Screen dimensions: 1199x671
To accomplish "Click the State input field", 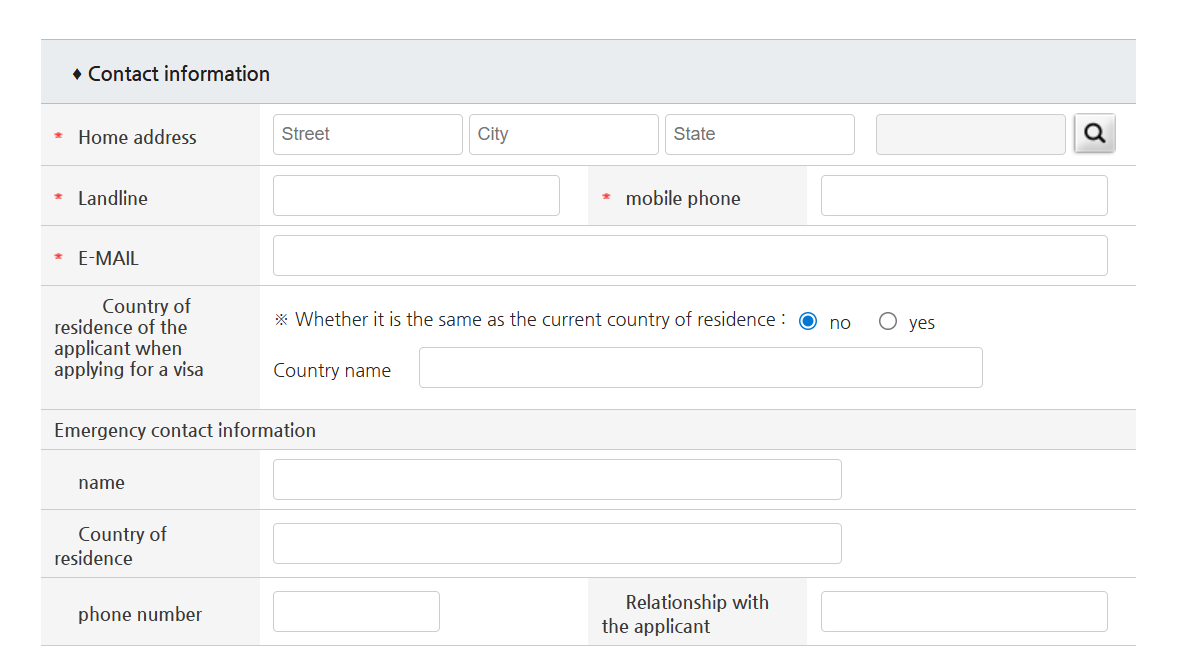I will pyautogui.click(x=759, y=134).
